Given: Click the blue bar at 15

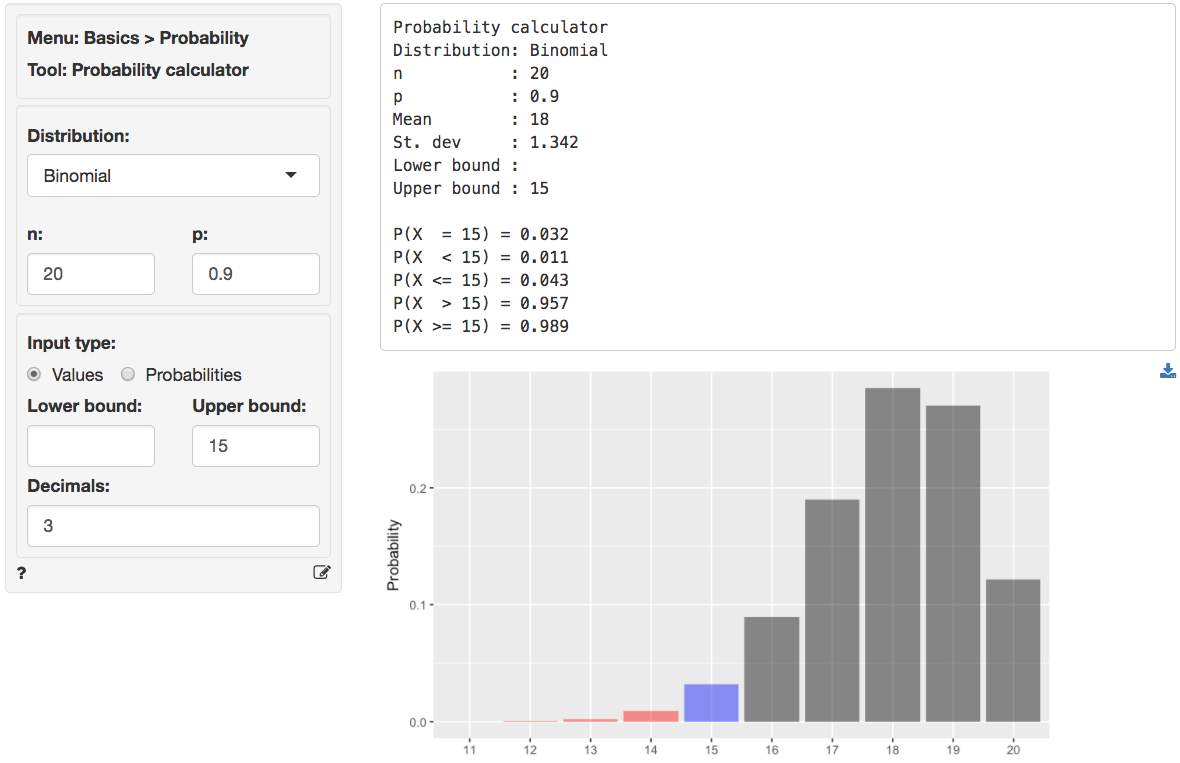Looking at the screenshot, I should 711,703.
